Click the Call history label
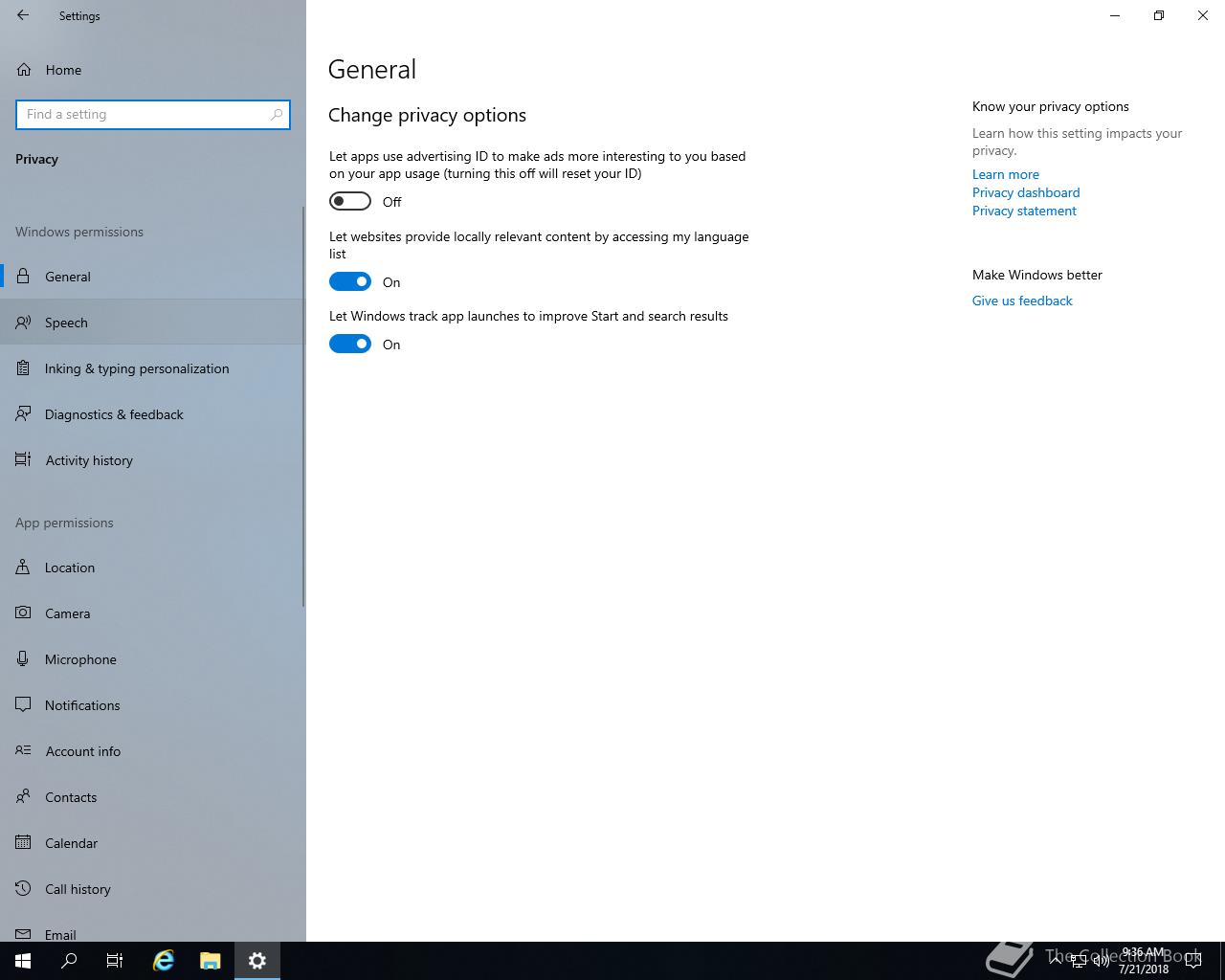This screenshot has height=980, width=1225. point(78,889)
